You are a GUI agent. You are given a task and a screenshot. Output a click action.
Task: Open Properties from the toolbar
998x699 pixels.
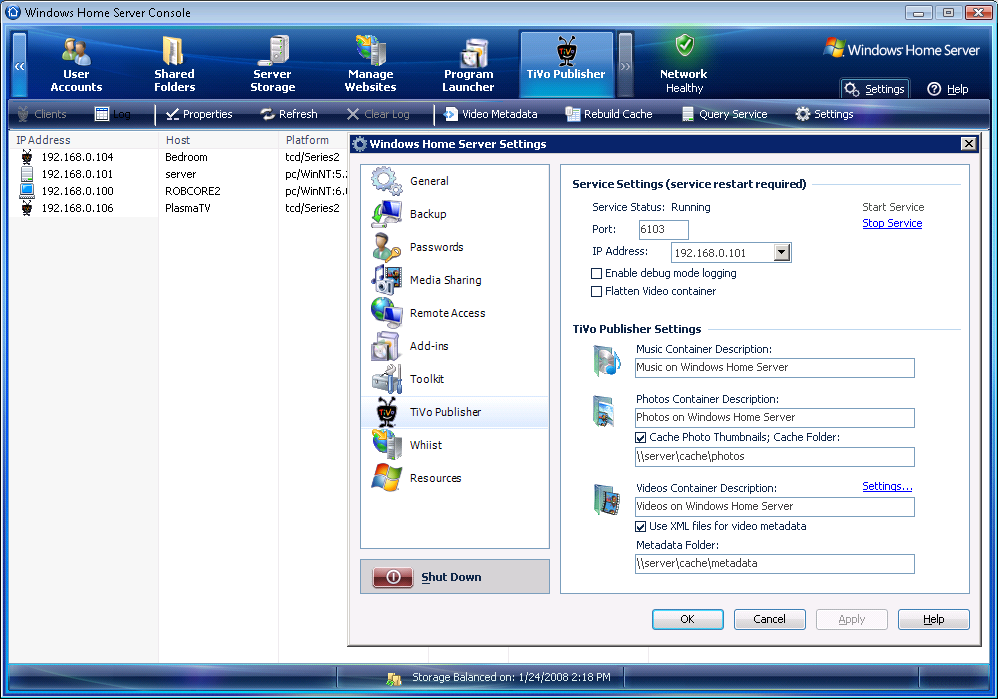(x=199, y=114)
